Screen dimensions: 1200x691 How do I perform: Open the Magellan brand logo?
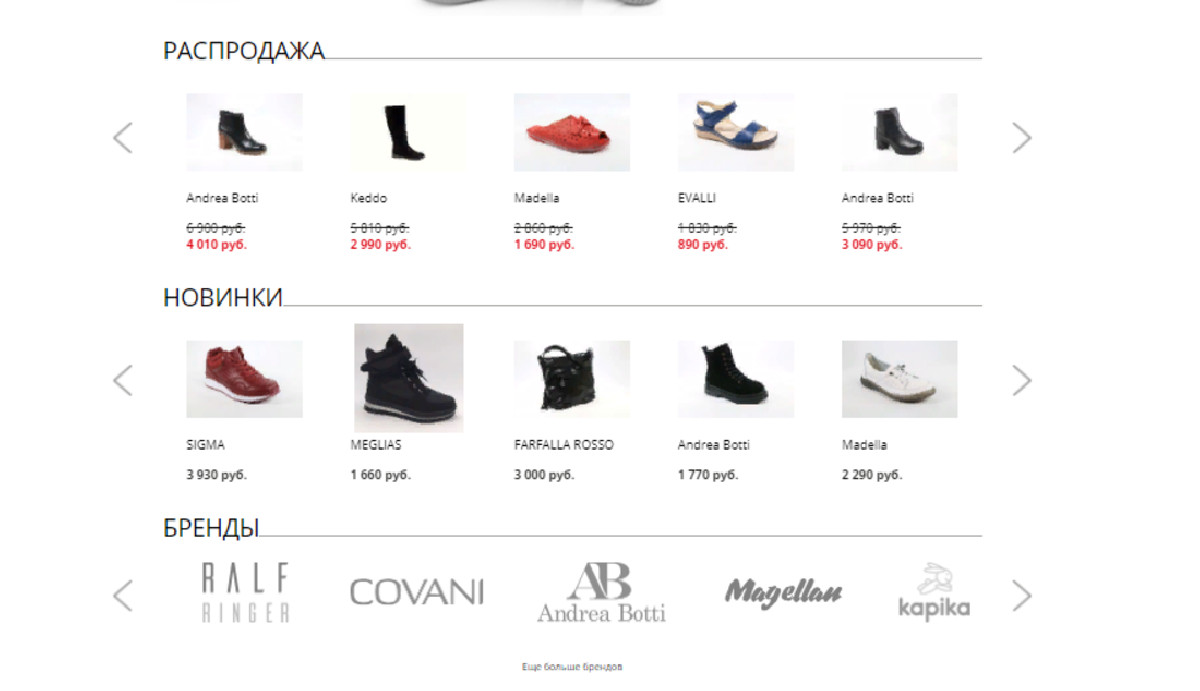tap(783, 592)
